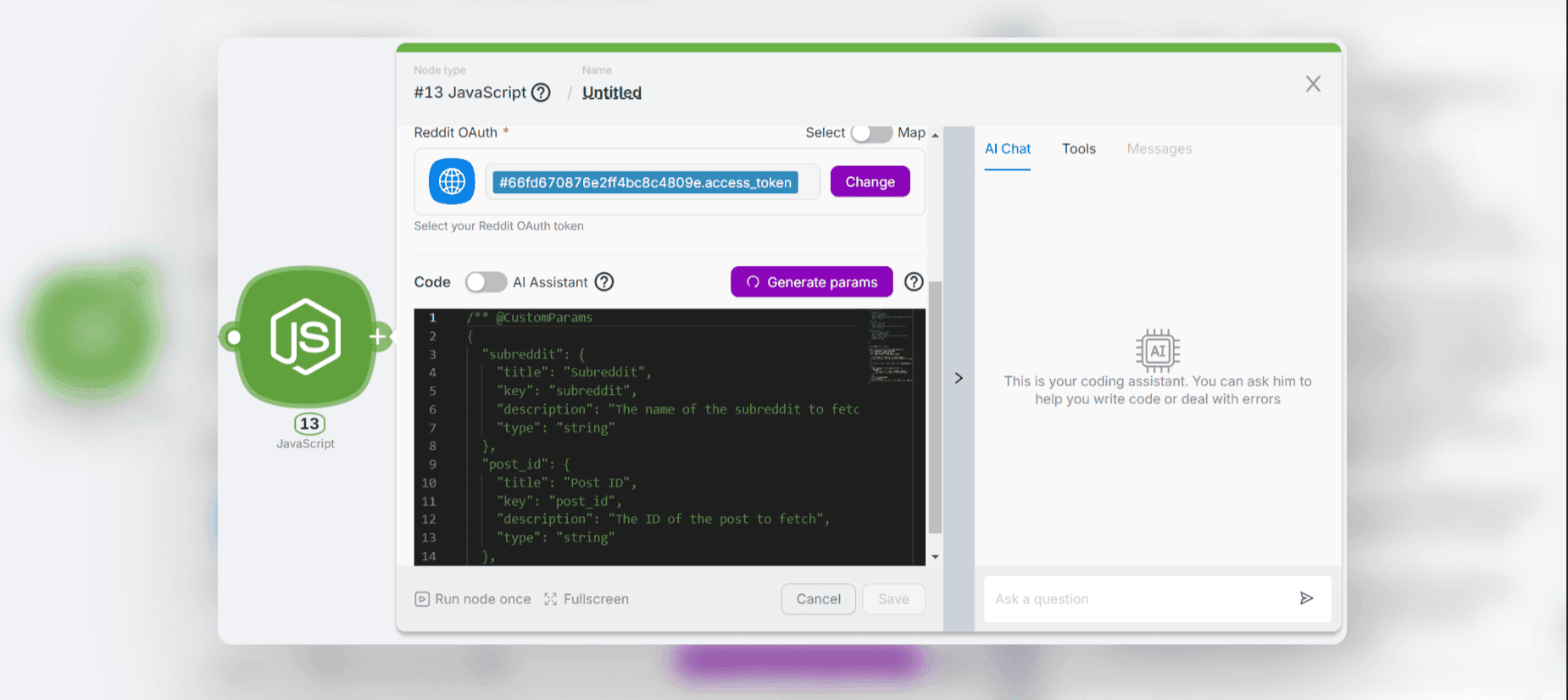The image size is (1568, 700).
Task: Toggle the Select/Map switch
Action: point(871,133)
